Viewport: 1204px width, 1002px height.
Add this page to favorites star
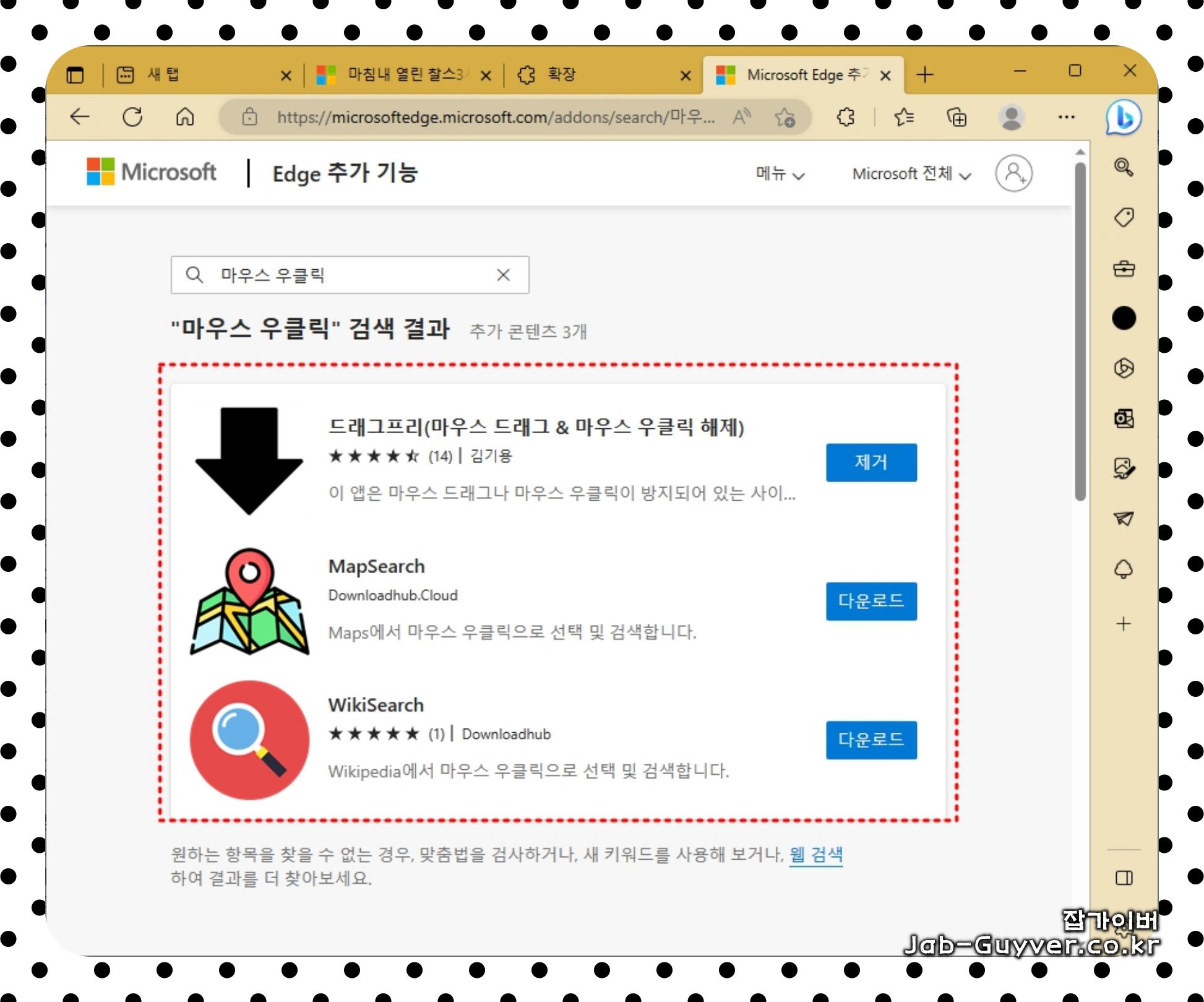(x=785, y=116)
